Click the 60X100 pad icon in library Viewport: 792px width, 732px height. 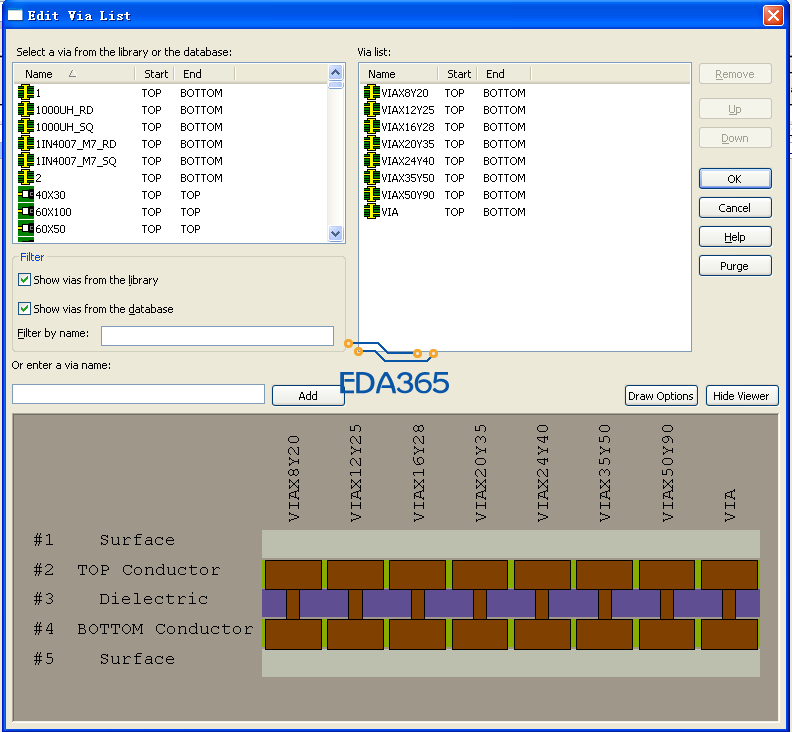point(26,212)
